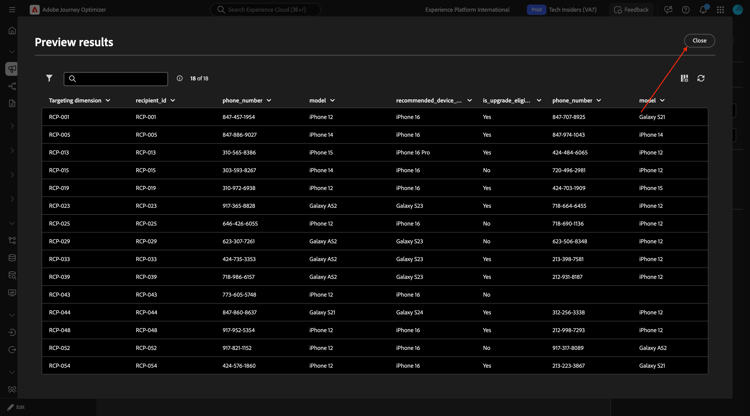Expand the recipient_id column menu

click(x=173, y=100)
